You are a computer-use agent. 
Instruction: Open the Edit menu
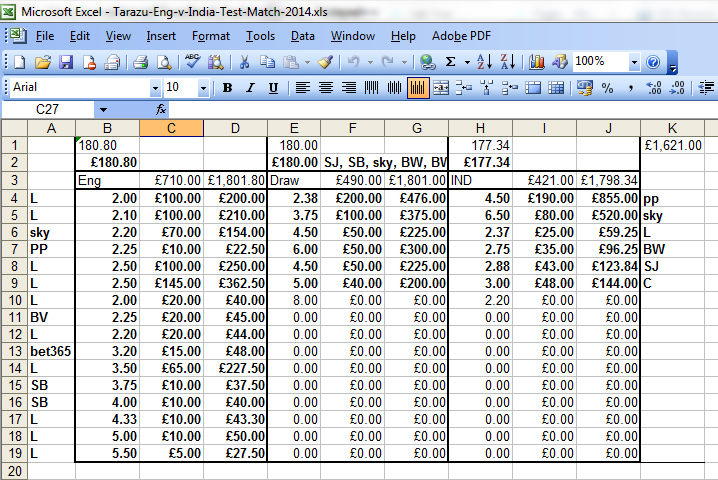click(80, 36)
